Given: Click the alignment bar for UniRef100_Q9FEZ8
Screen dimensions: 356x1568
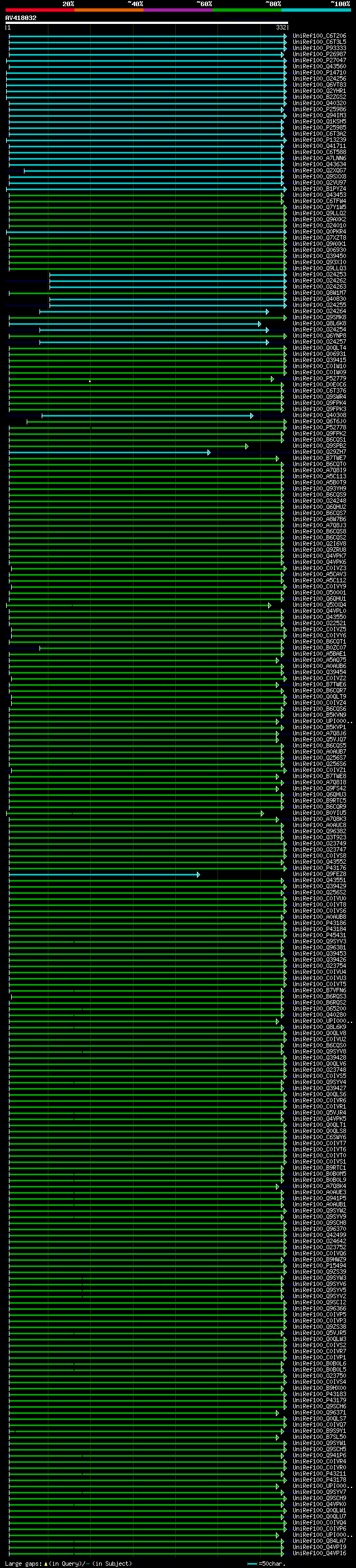Looking at the screenshot, I should (x=104, y=875).
